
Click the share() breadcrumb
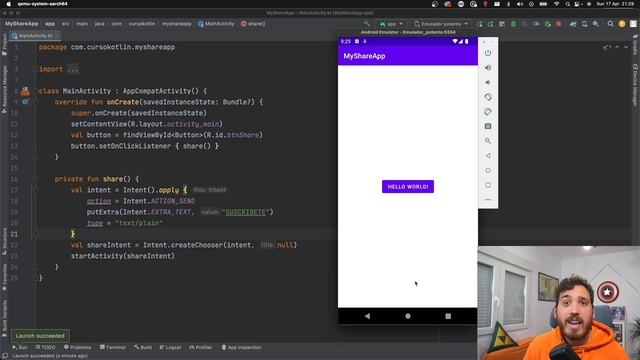[253, 24]
